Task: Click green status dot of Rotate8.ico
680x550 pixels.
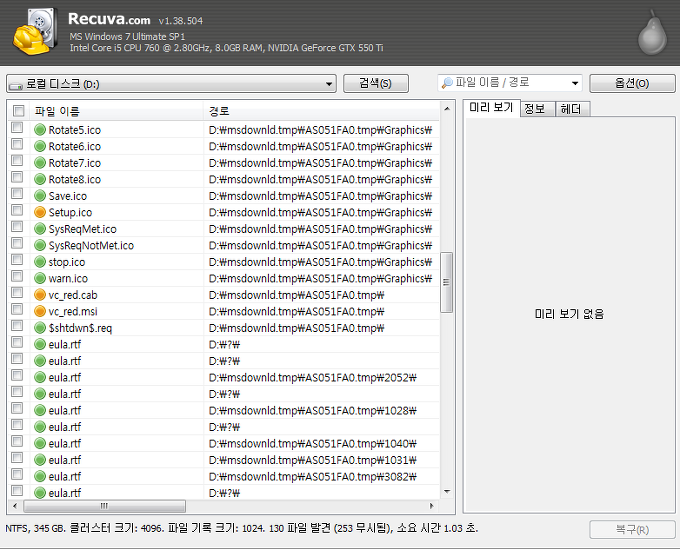Action: pyautogui.click(x=40, y=179)
